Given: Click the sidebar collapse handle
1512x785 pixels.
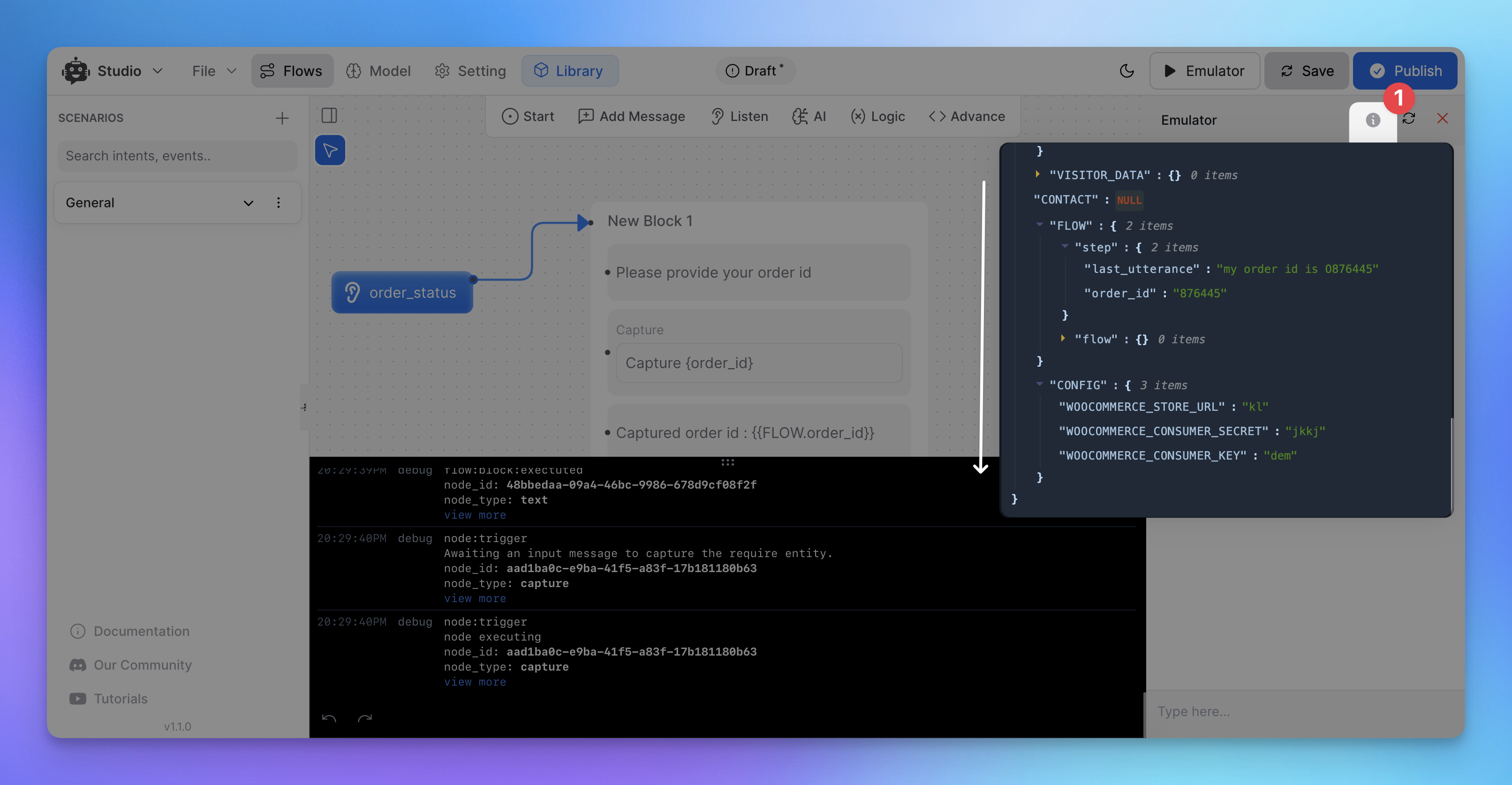Looking at the screenshot, I should [304, 407].
